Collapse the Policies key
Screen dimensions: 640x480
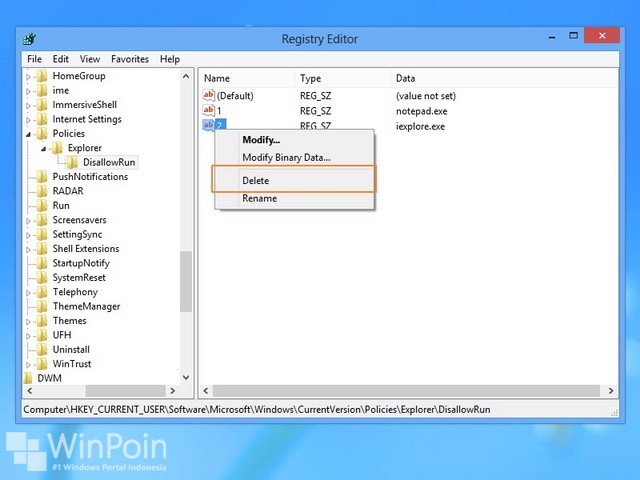pos(28,134)
